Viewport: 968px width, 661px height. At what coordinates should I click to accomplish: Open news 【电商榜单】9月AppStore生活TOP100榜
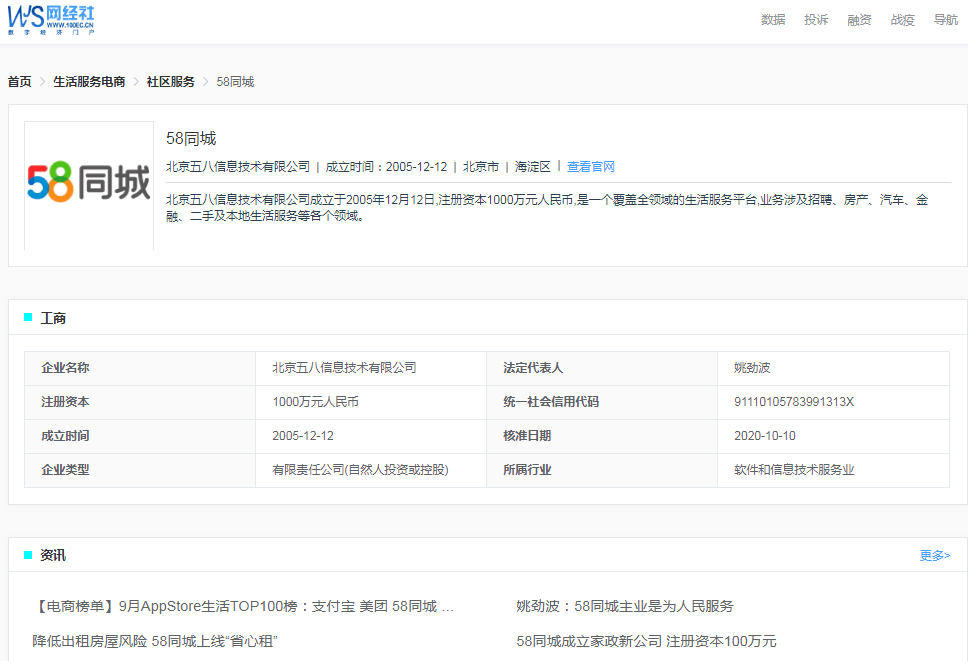[x=243, y=606]
